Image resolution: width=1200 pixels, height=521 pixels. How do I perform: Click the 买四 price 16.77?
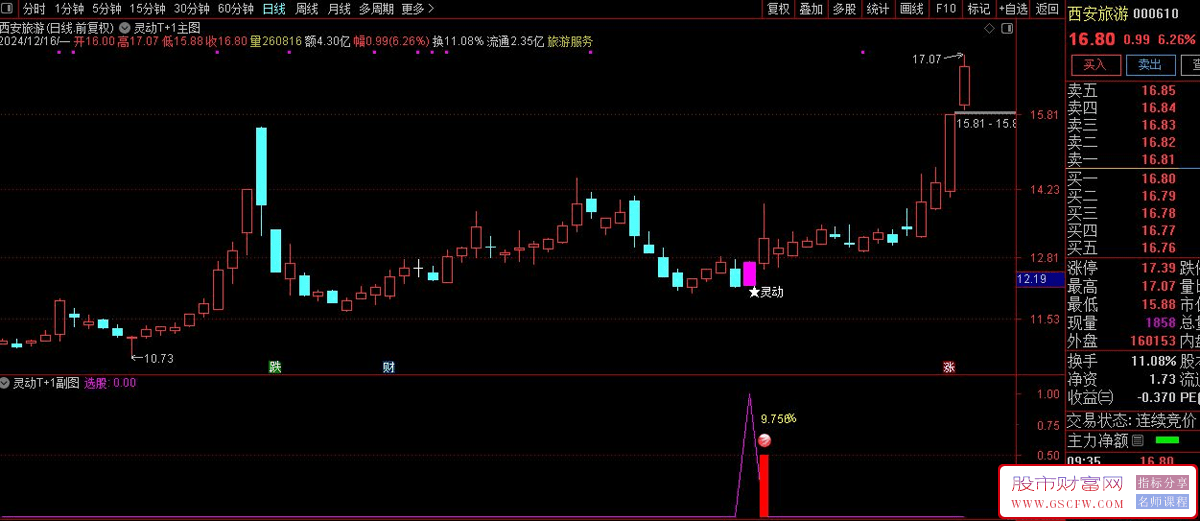(1159, 230)
